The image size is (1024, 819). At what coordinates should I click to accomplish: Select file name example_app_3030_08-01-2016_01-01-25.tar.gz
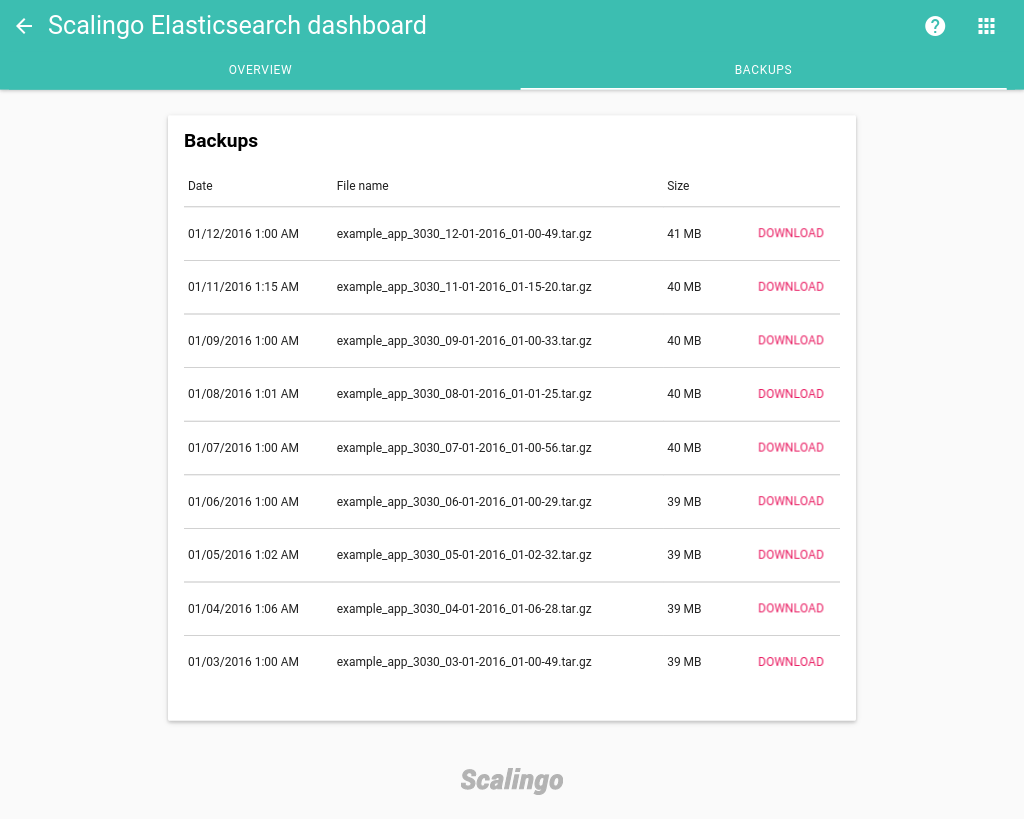pos(464,394)
